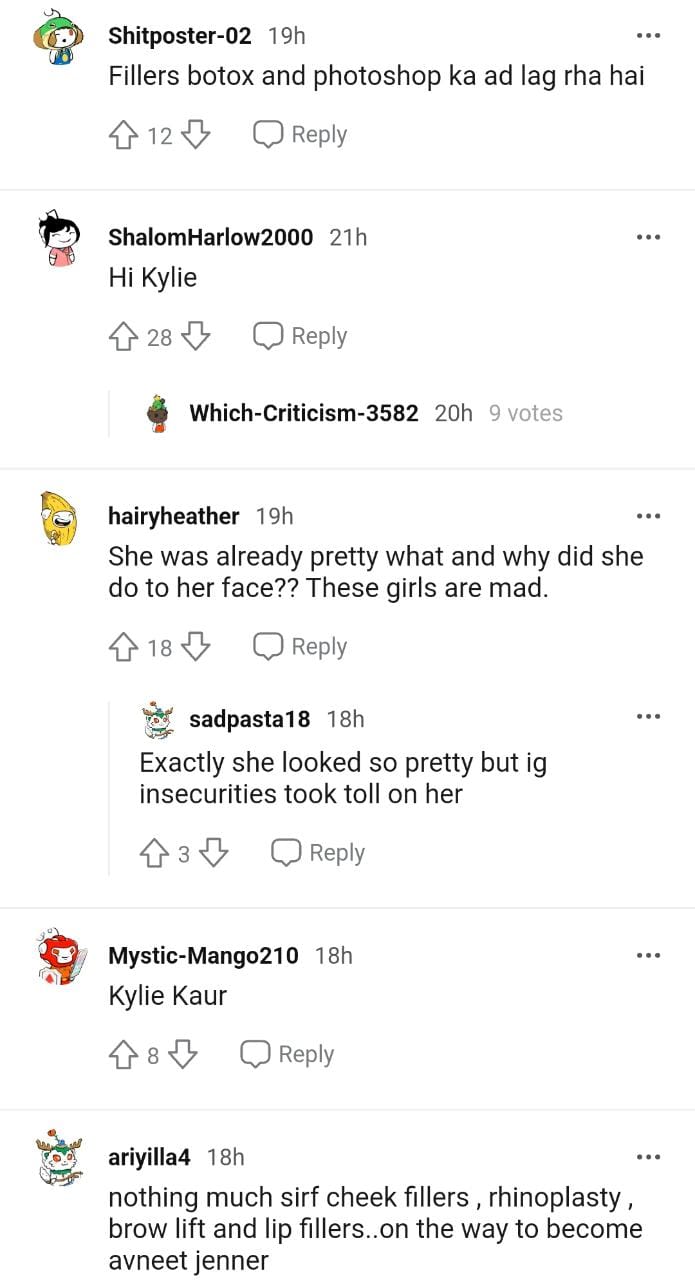
Task: Open Mystic-Mango210's username link
Action: pyautogui.click(x=203, y=955)
